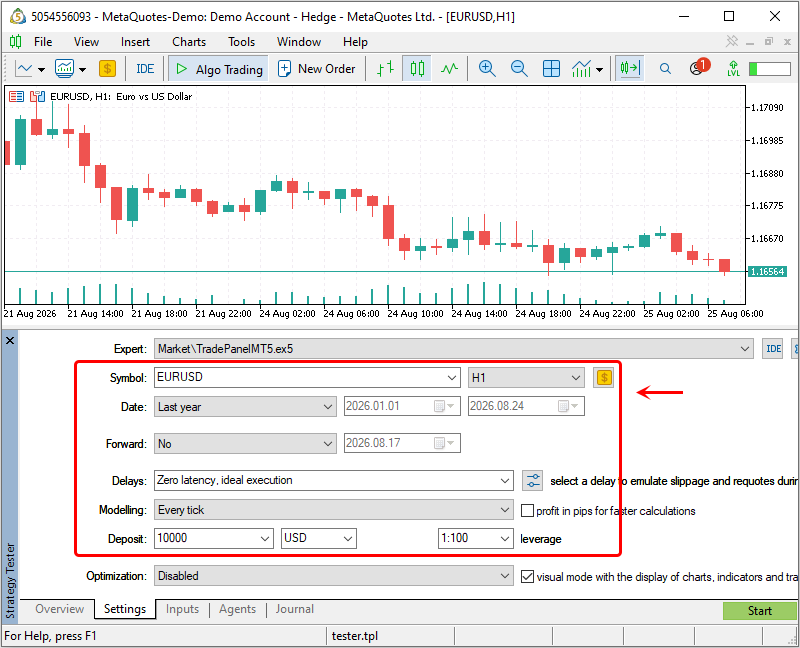
Task: Click the pin icon in menu bar
Action: 732,41
